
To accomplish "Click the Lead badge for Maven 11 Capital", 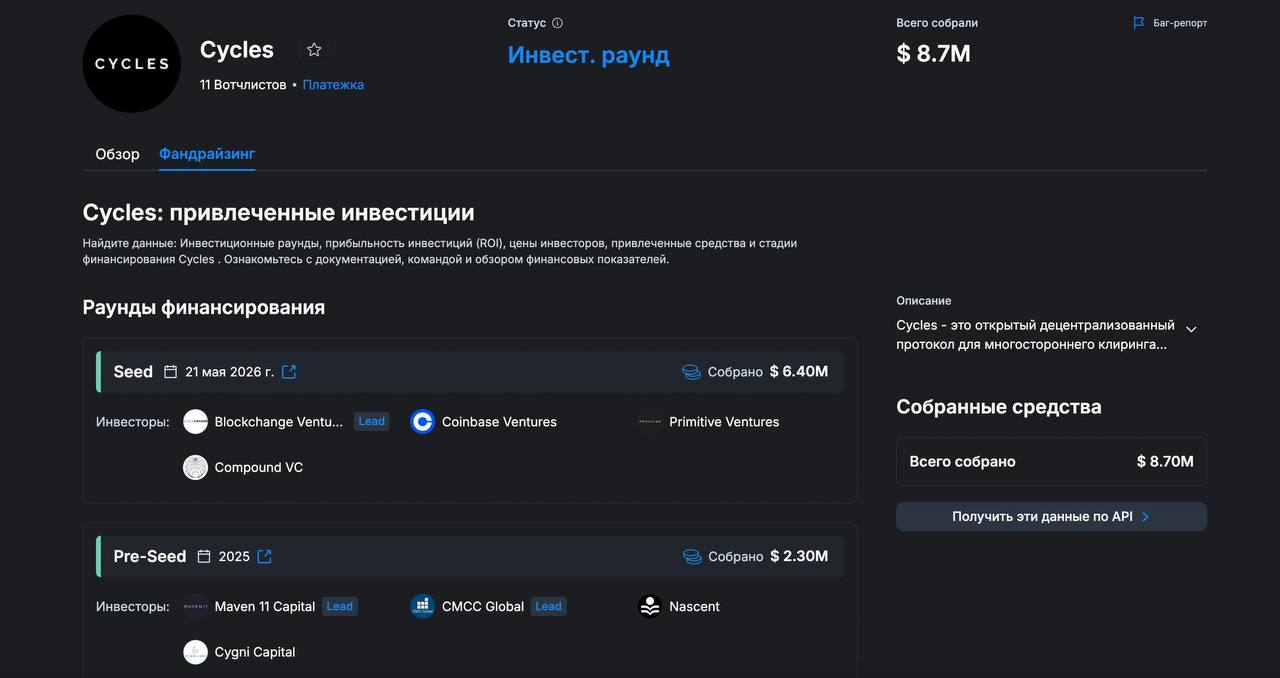I will coord(340,606).
